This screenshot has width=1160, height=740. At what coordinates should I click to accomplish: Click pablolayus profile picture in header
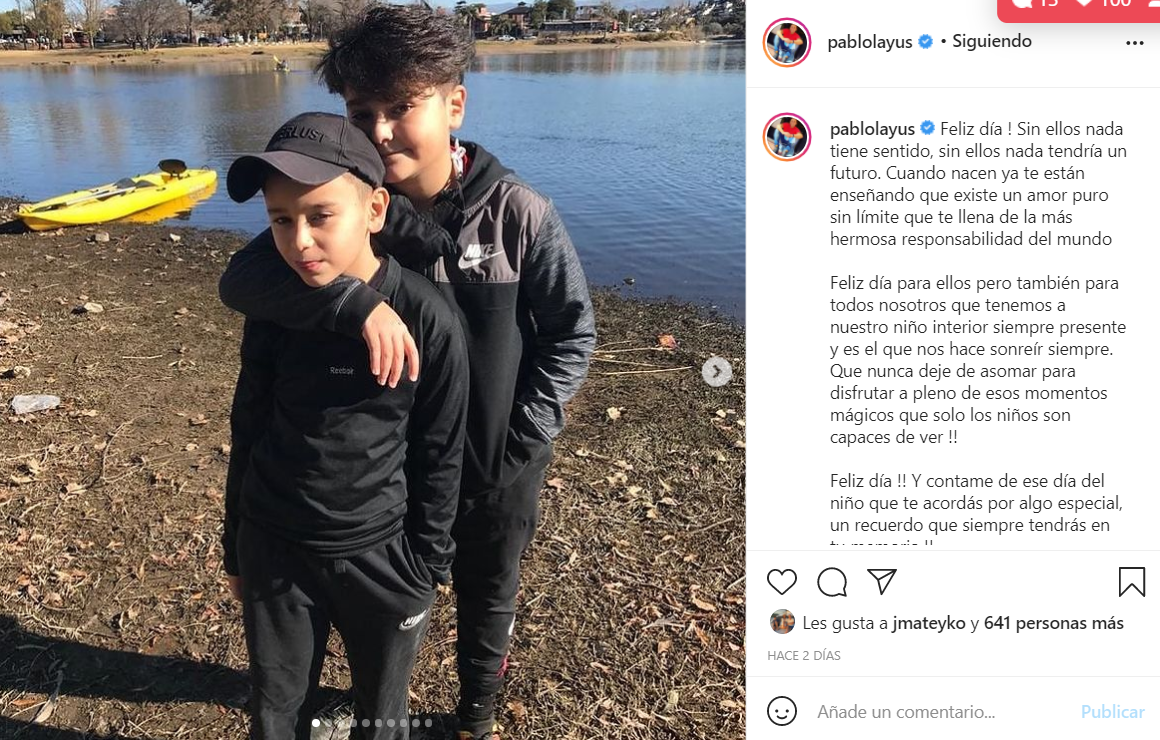787,42
